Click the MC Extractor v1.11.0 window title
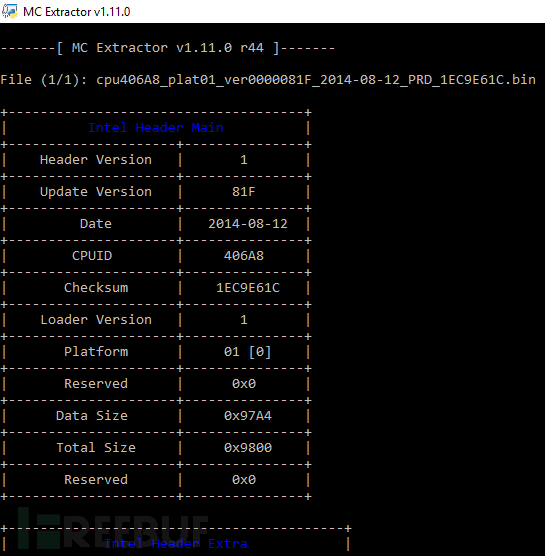The width and height of the screenshot is (545, 556). coord(77,12)
